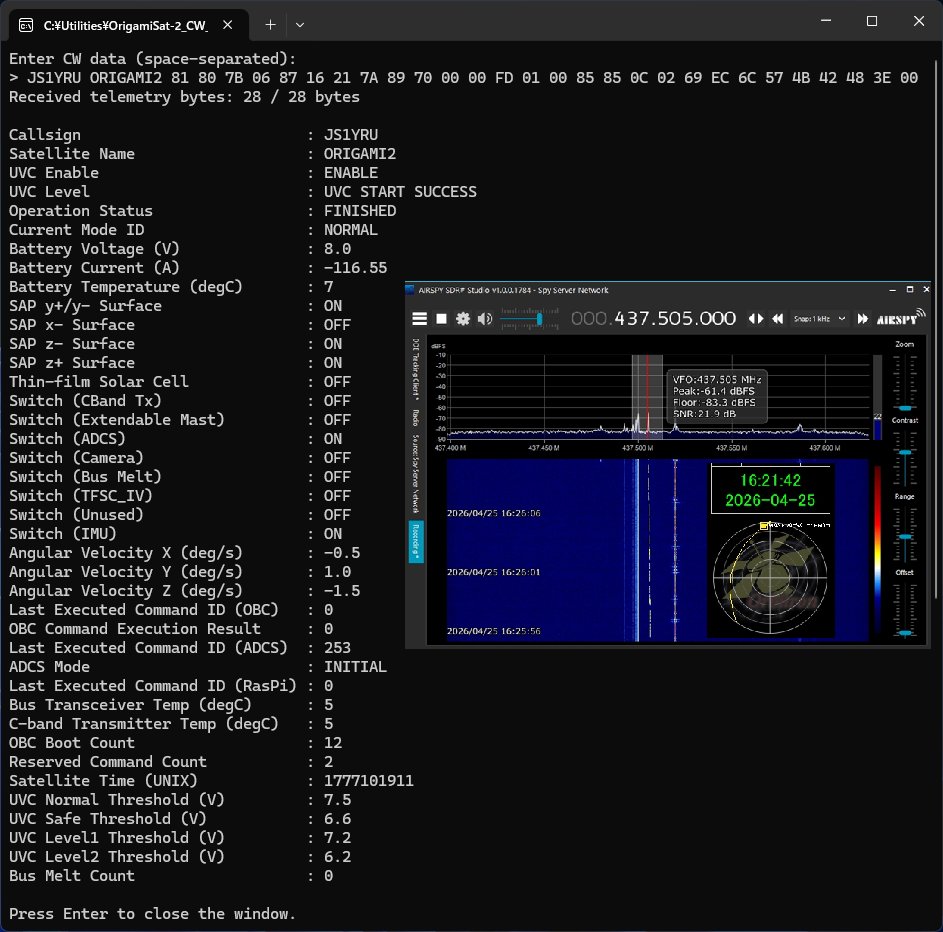The image size is (943, 932).
Task: Click the 437.550 M frequency axis label
Action: (731, 448)
